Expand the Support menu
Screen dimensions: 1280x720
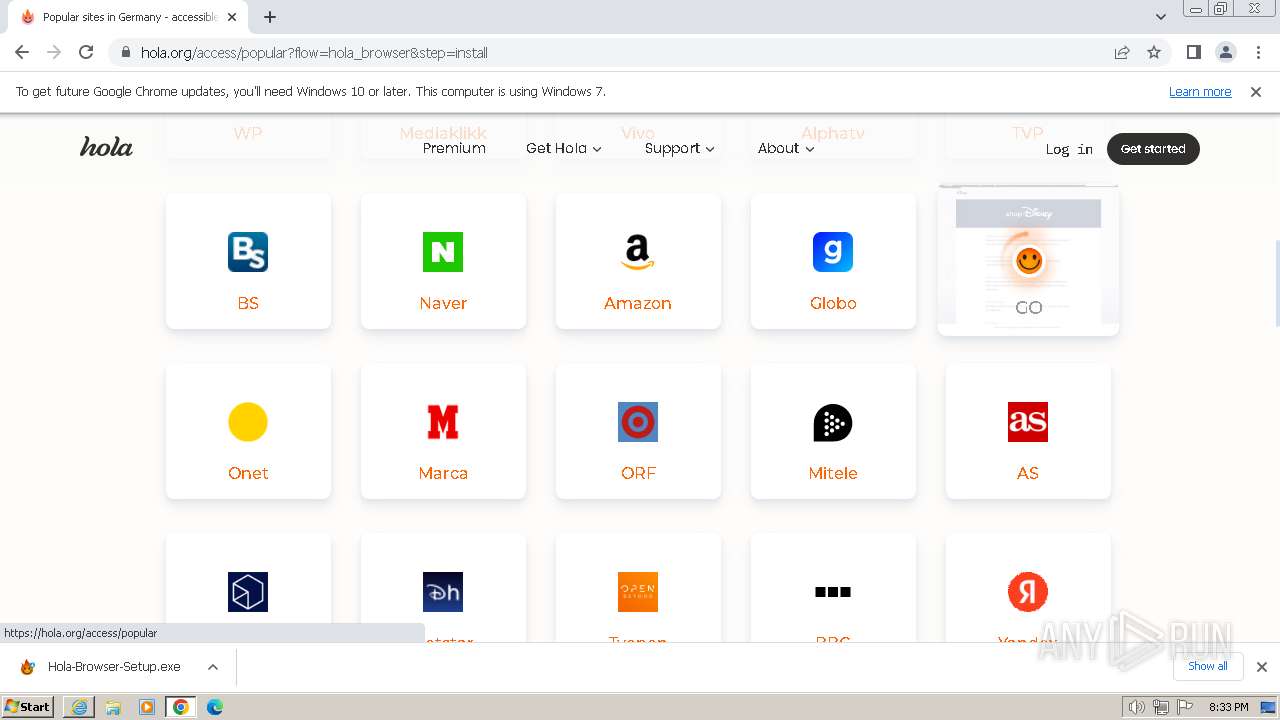coord(680,148)
